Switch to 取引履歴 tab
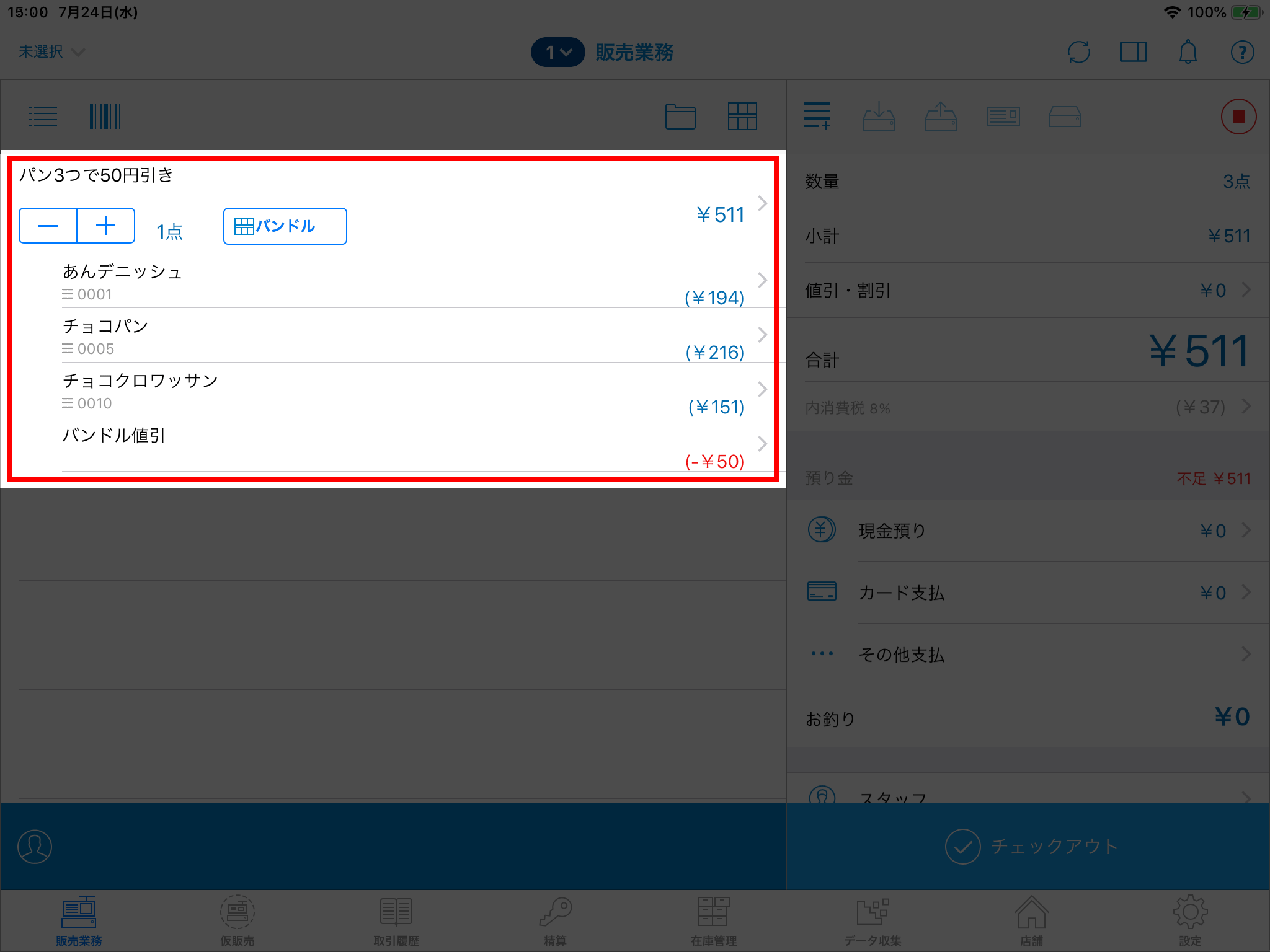The image size is (1270, 952). pos(396,922)
